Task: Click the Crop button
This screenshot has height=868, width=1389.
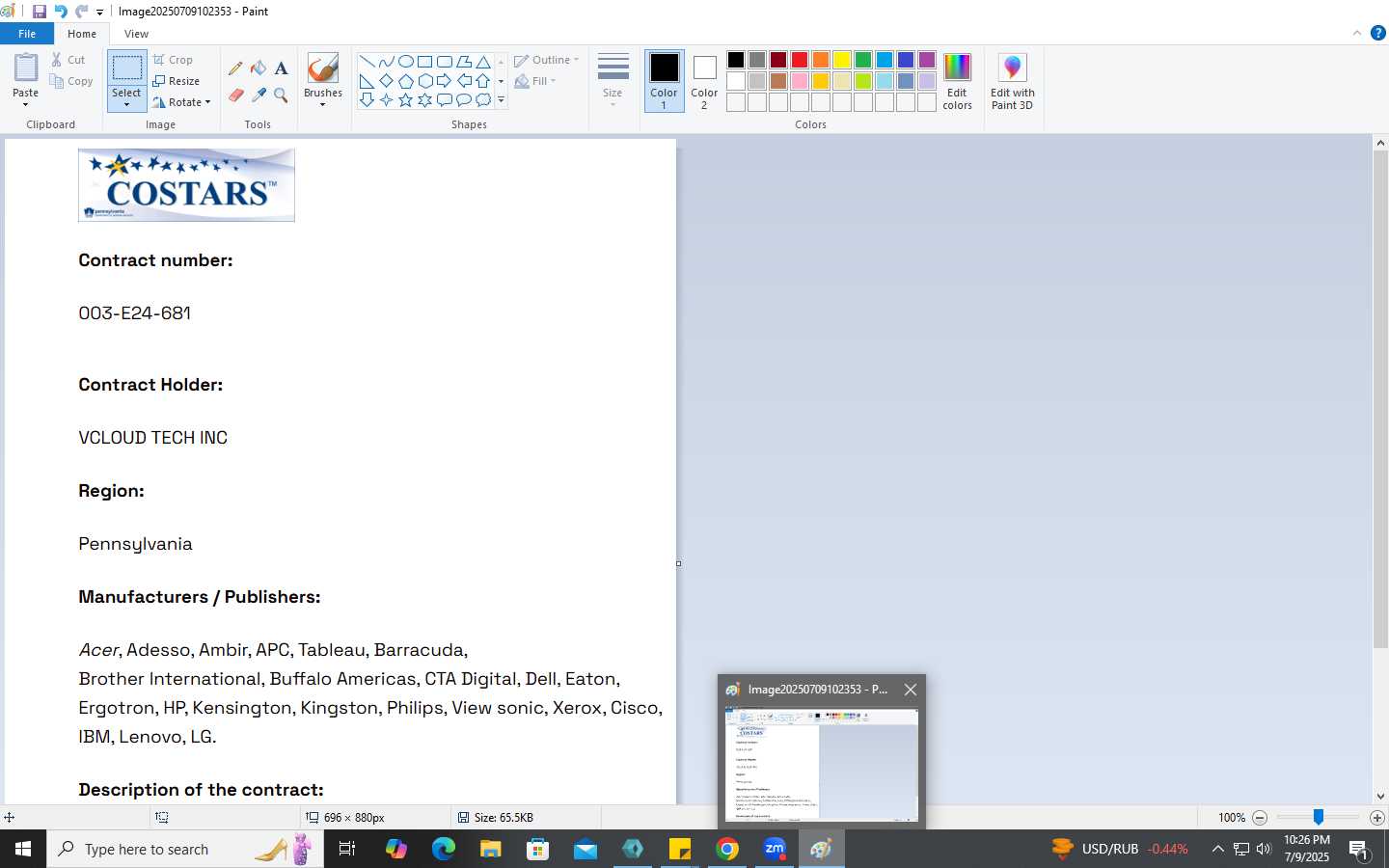Action: click(173, 60)
